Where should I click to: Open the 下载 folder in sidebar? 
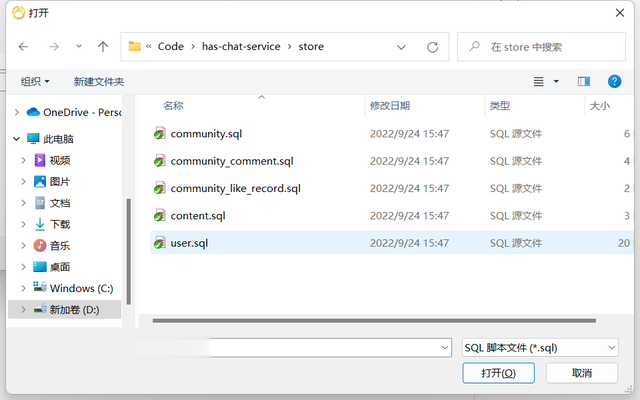pos(52,224)
